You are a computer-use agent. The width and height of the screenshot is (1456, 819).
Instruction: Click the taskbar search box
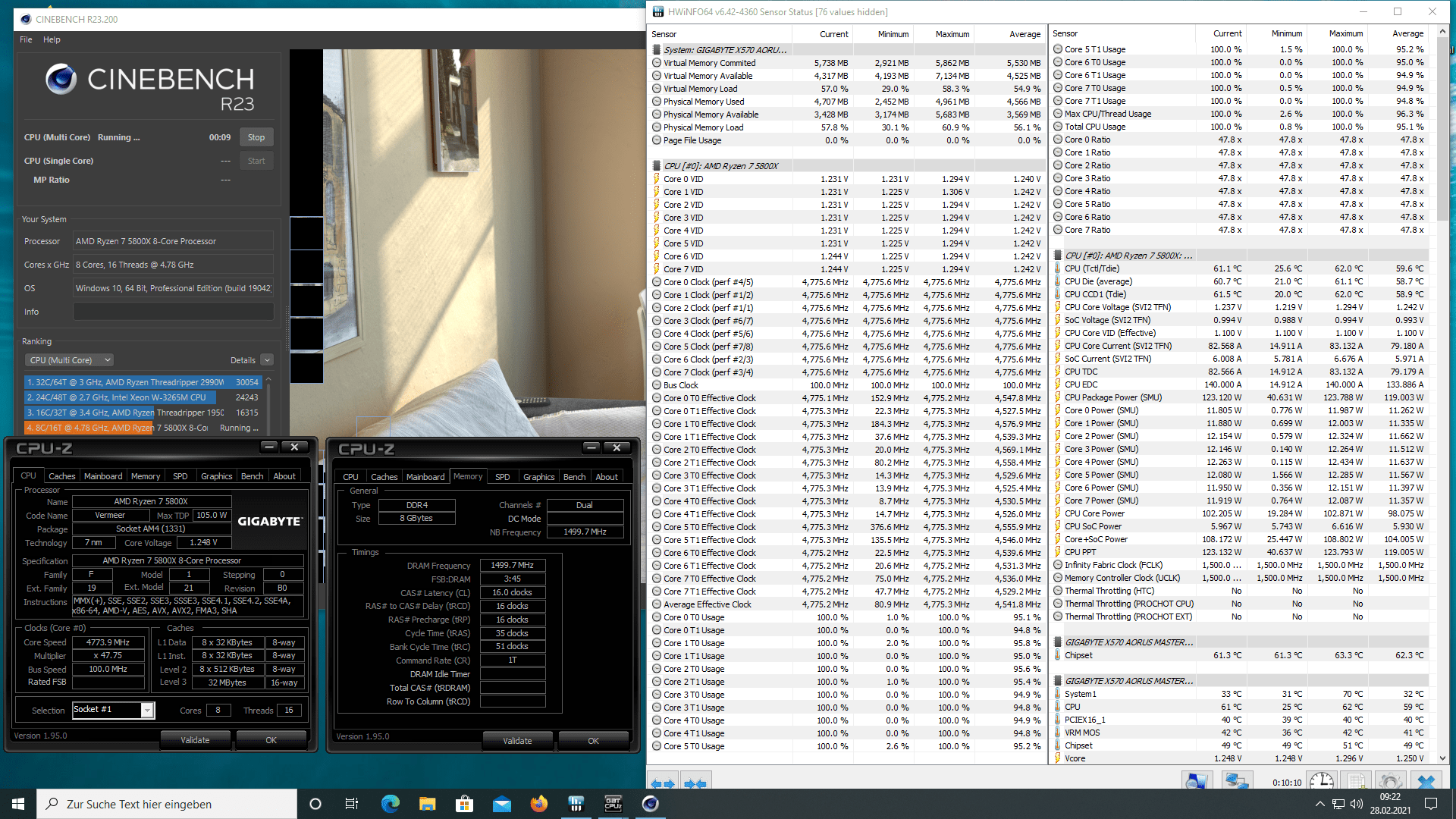pos(167,804)
